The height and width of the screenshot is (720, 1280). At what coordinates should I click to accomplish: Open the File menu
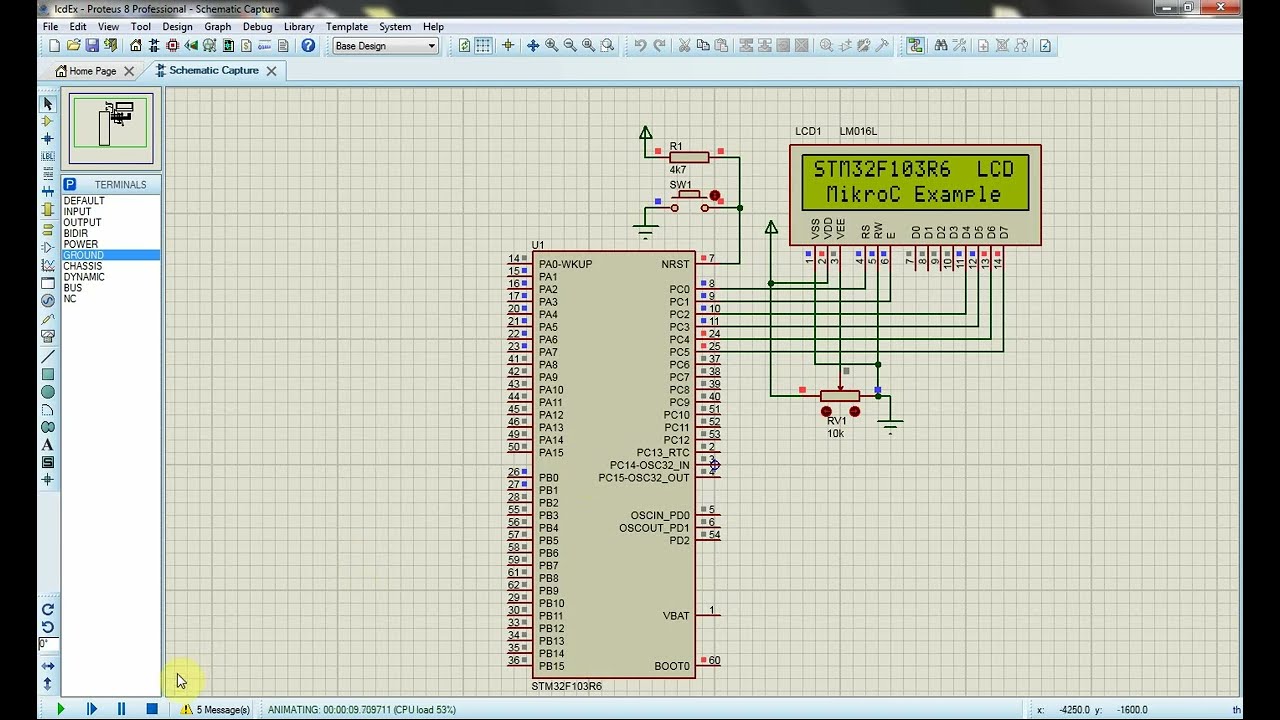pyautogui.click(x=50, y=27)
